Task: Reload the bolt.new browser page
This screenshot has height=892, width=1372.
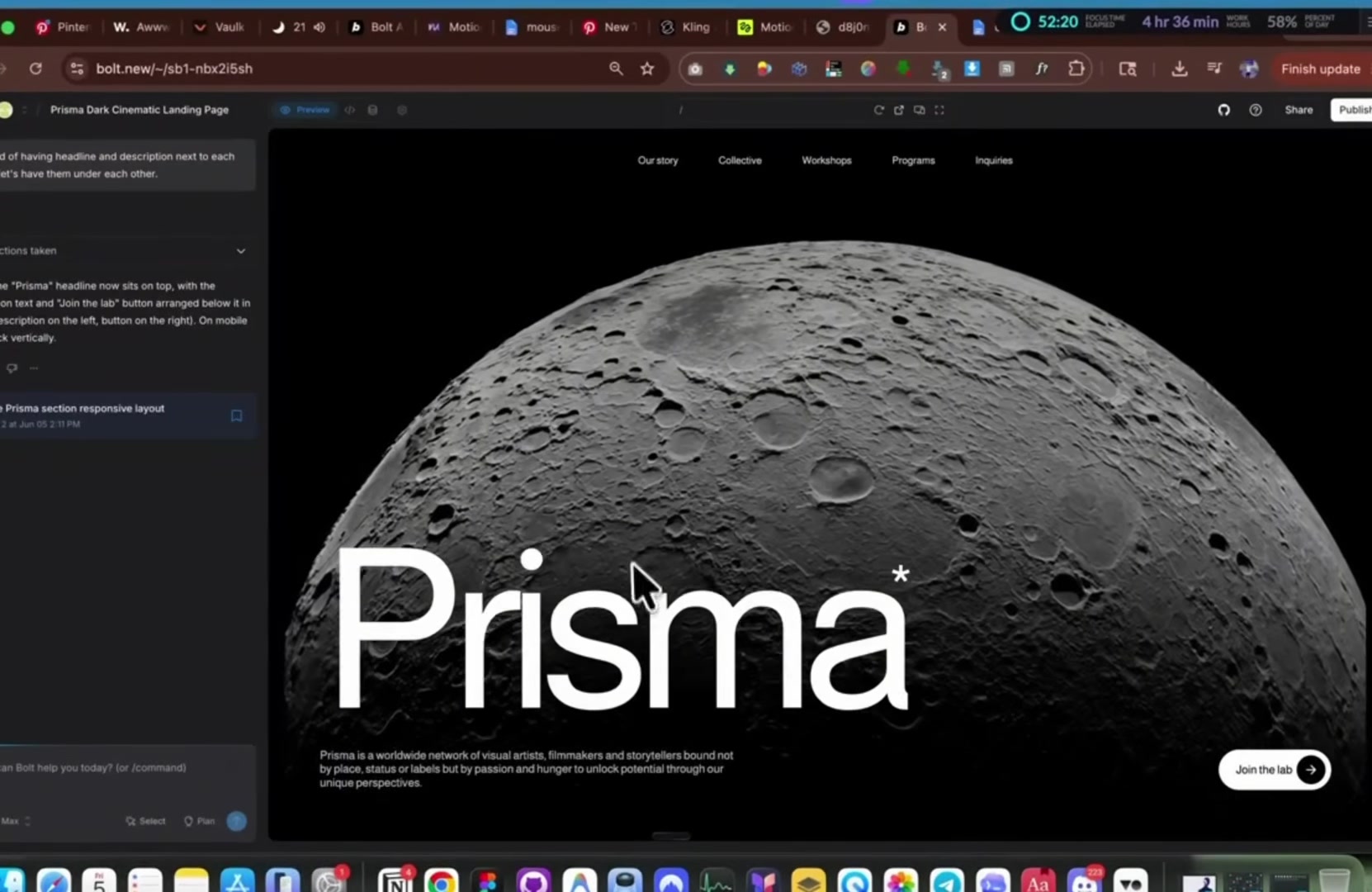Action: tap(35, 69)
